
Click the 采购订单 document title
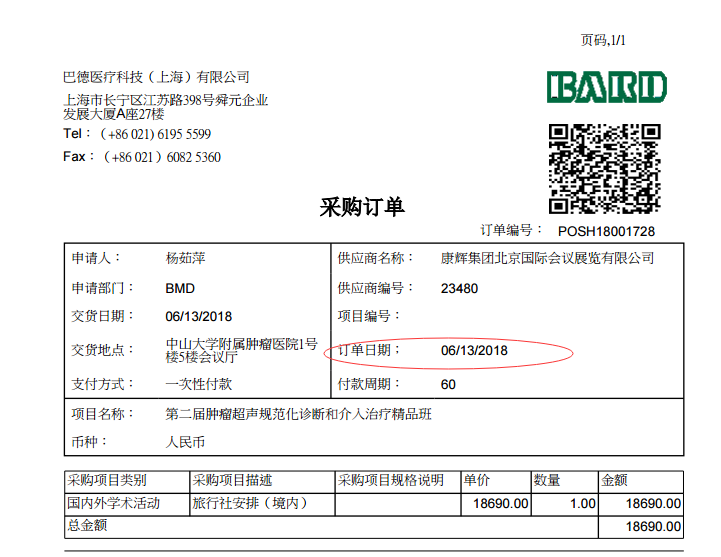coord(361,207)
